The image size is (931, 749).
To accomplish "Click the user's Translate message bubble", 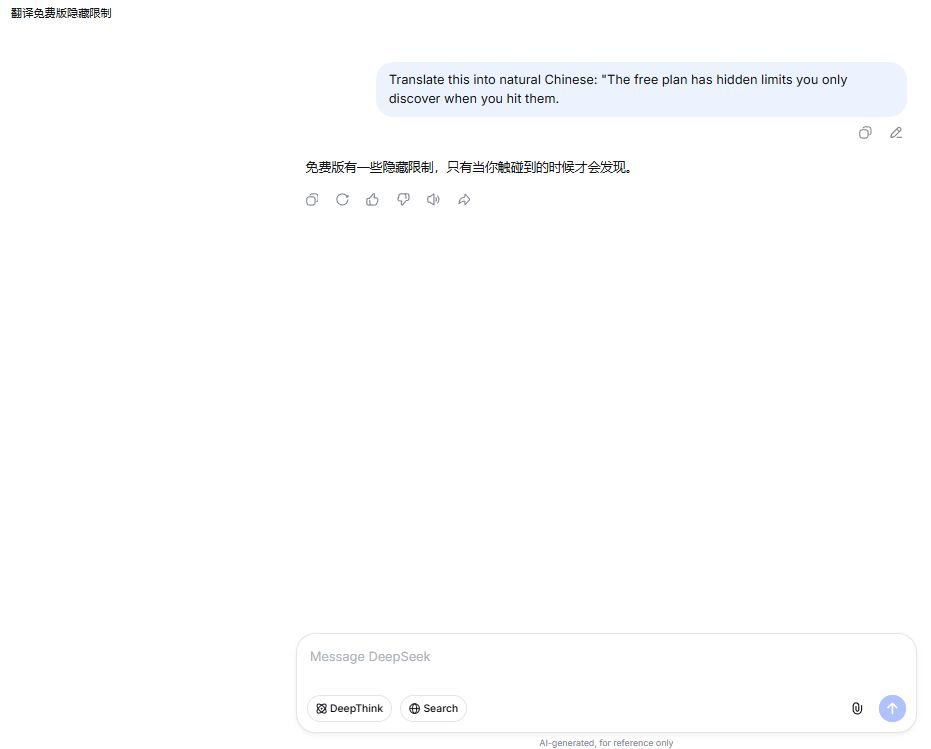I will click(641, 89).
